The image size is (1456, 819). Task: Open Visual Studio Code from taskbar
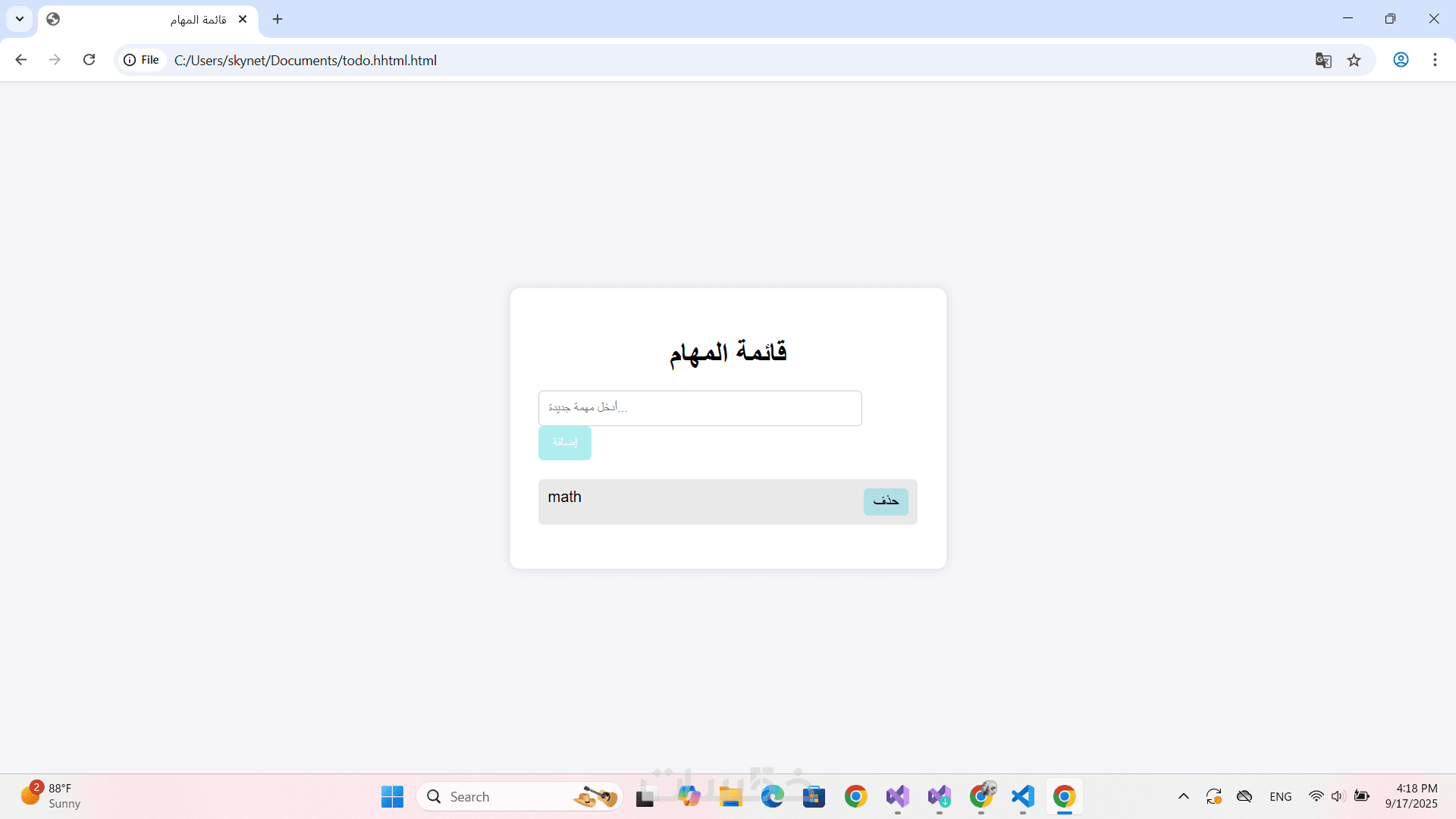tap(1022, 796)
